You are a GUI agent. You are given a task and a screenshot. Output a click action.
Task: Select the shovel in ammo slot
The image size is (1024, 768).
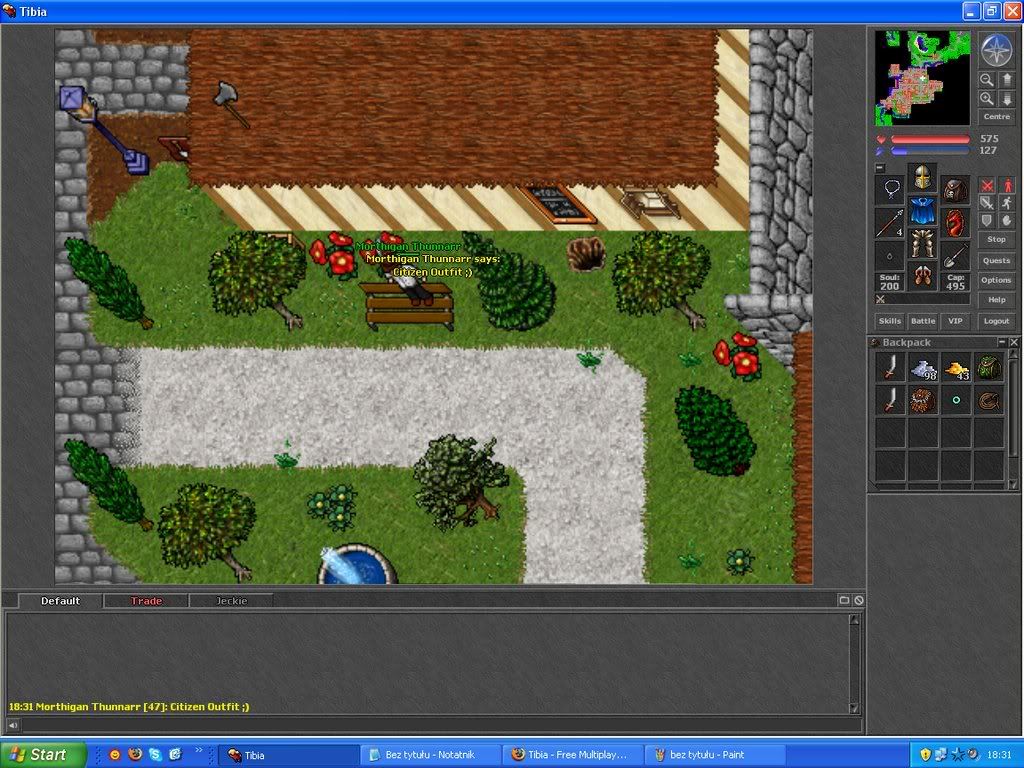(955, 256)
